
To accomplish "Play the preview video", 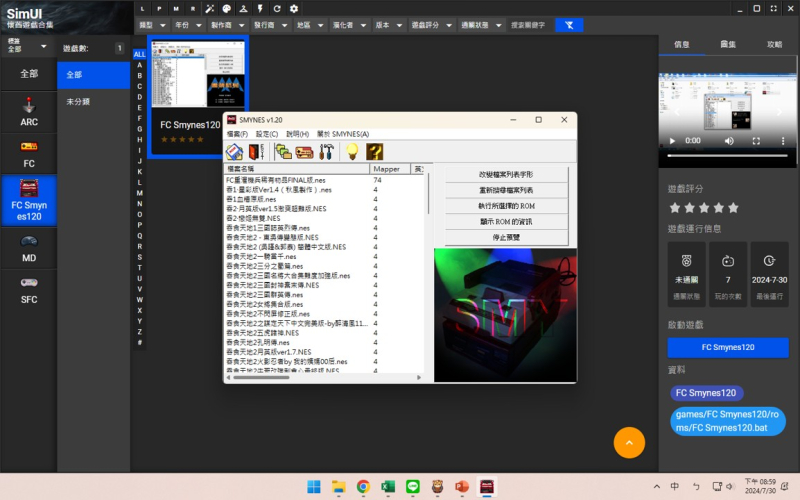I will pos(672,141).
